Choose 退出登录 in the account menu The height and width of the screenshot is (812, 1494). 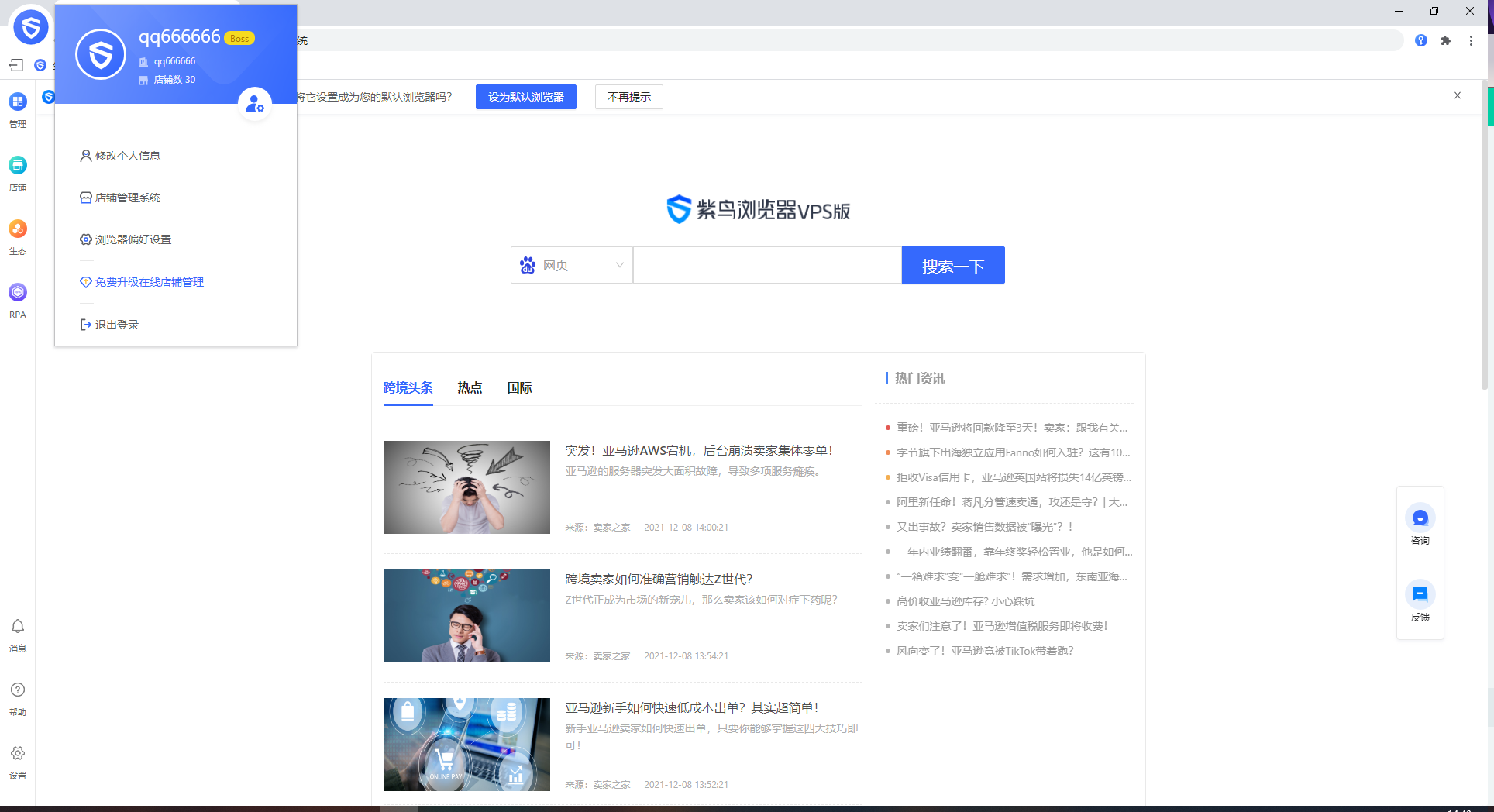tap(116, 324)
